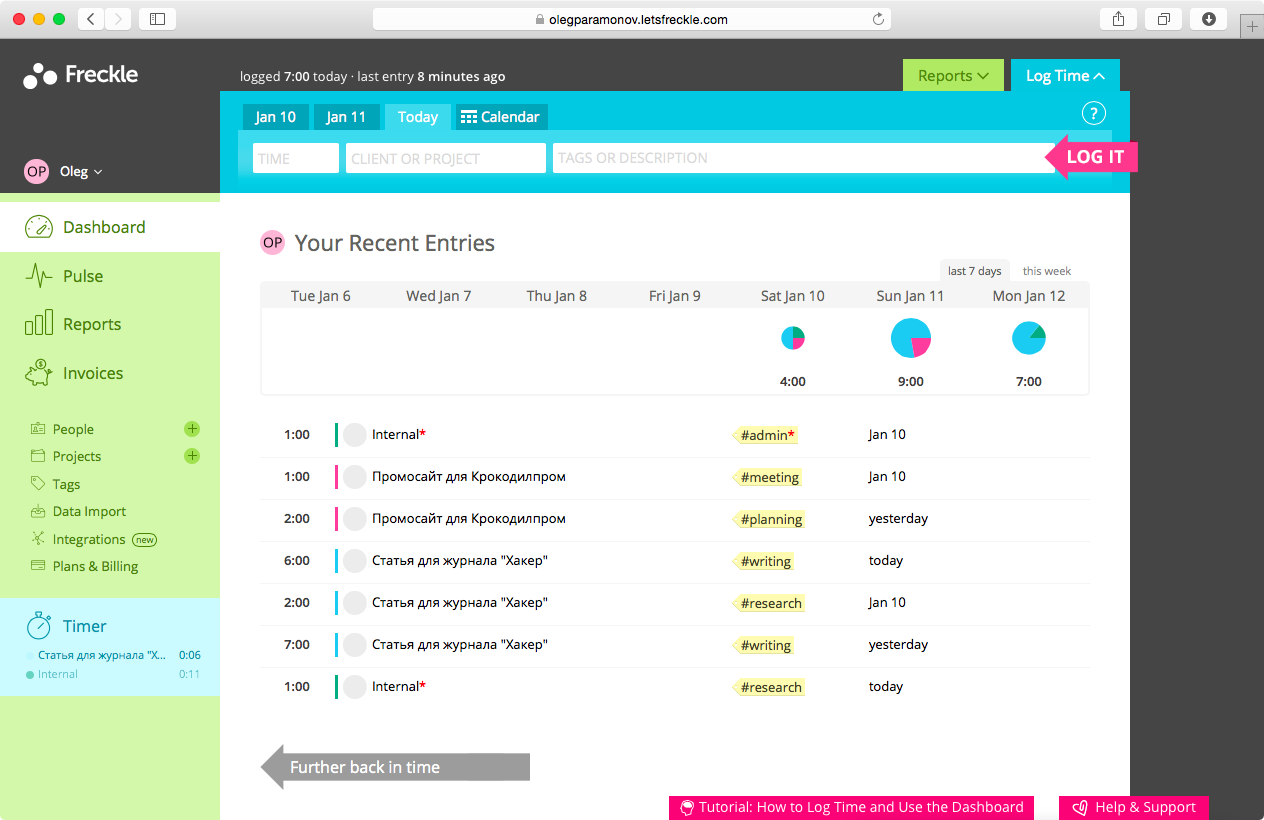Click the Mon Jan 12 pie chart
This screenshot has width=1264, height=820.
[x=1029, y=338]
